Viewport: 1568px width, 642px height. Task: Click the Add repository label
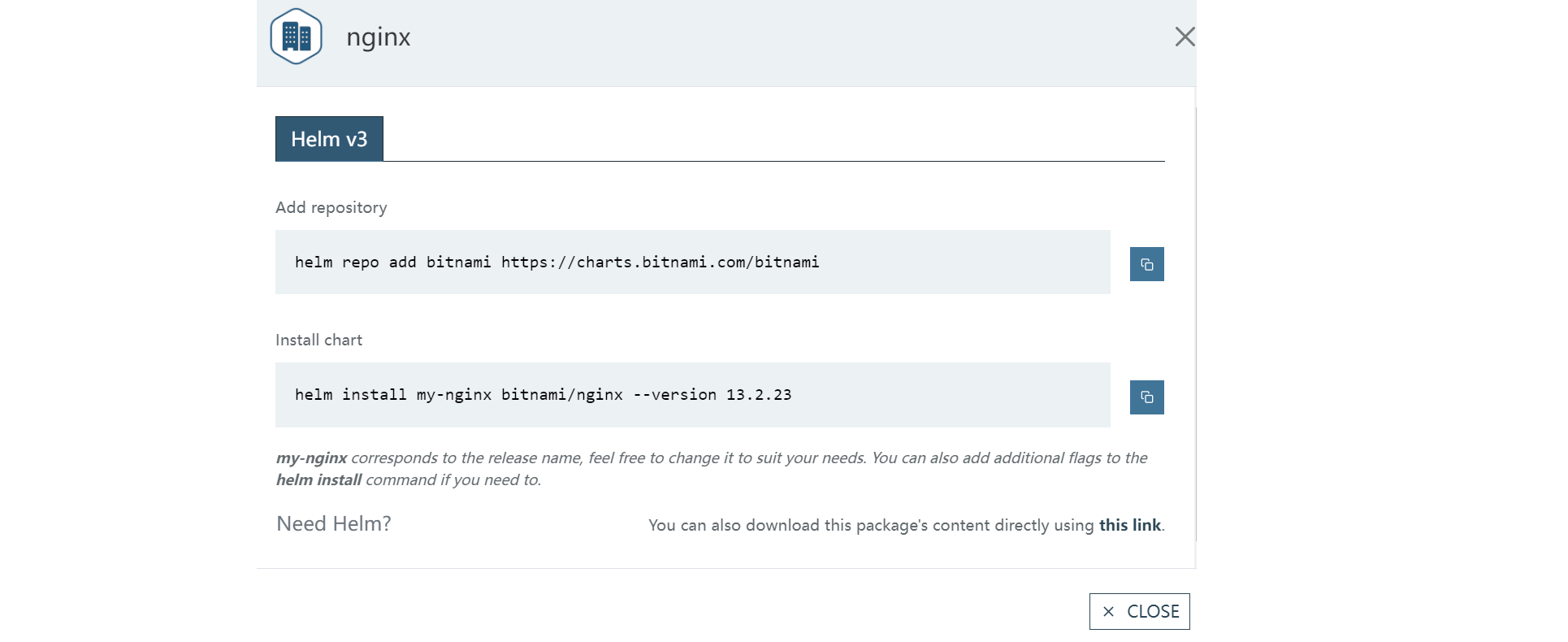coord(331,207)
